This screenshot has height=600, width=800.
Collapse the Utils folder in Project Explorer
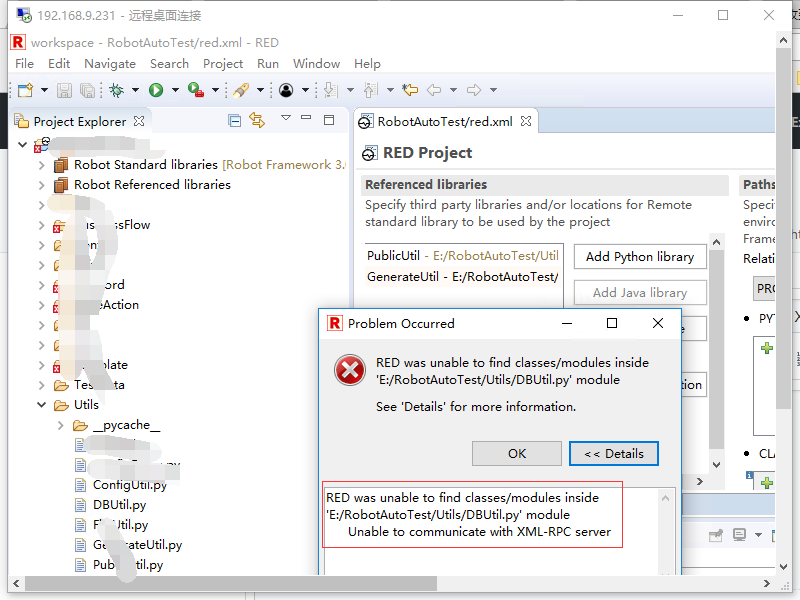[41, 405]
